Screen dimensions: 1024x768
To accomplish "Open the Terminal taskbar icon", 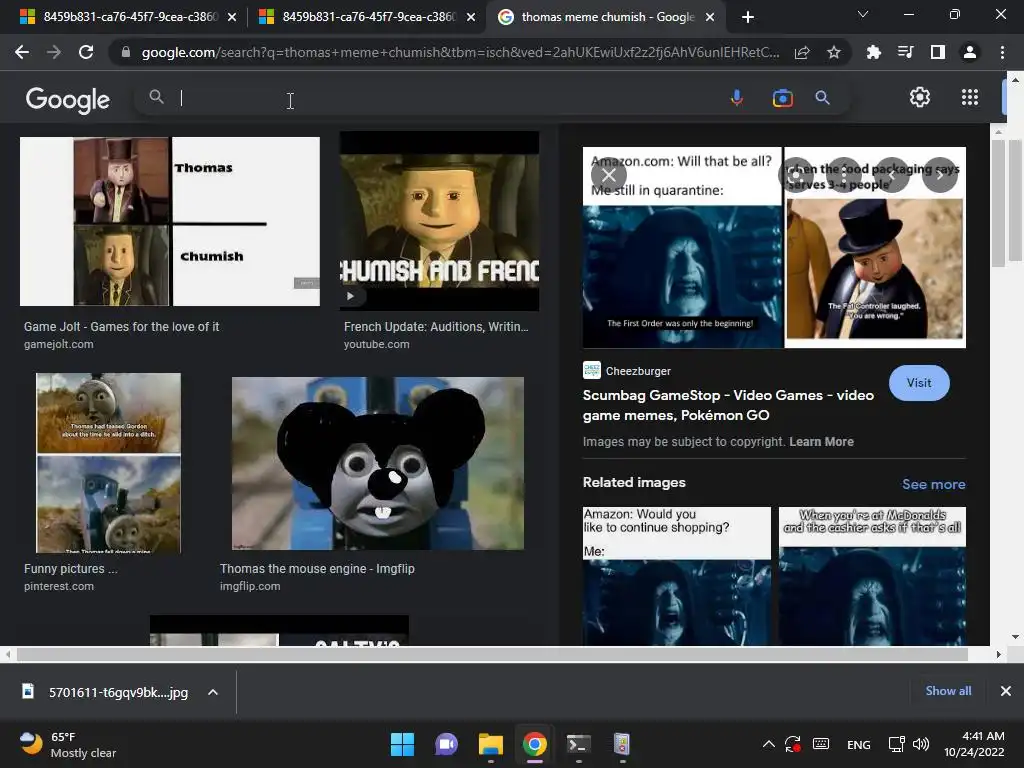I will coord(579,744).
